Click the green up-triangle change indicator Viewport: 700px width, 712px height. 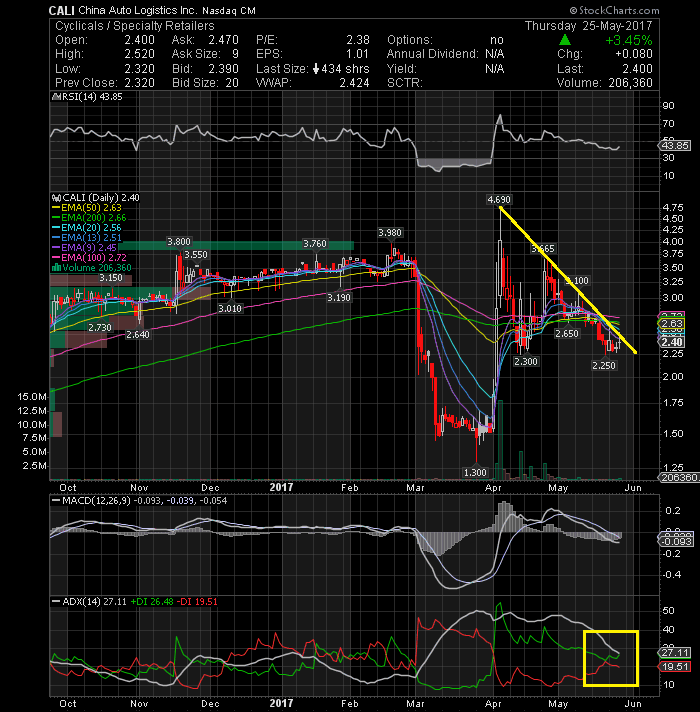pyautogui.click(x=565, y=40)
